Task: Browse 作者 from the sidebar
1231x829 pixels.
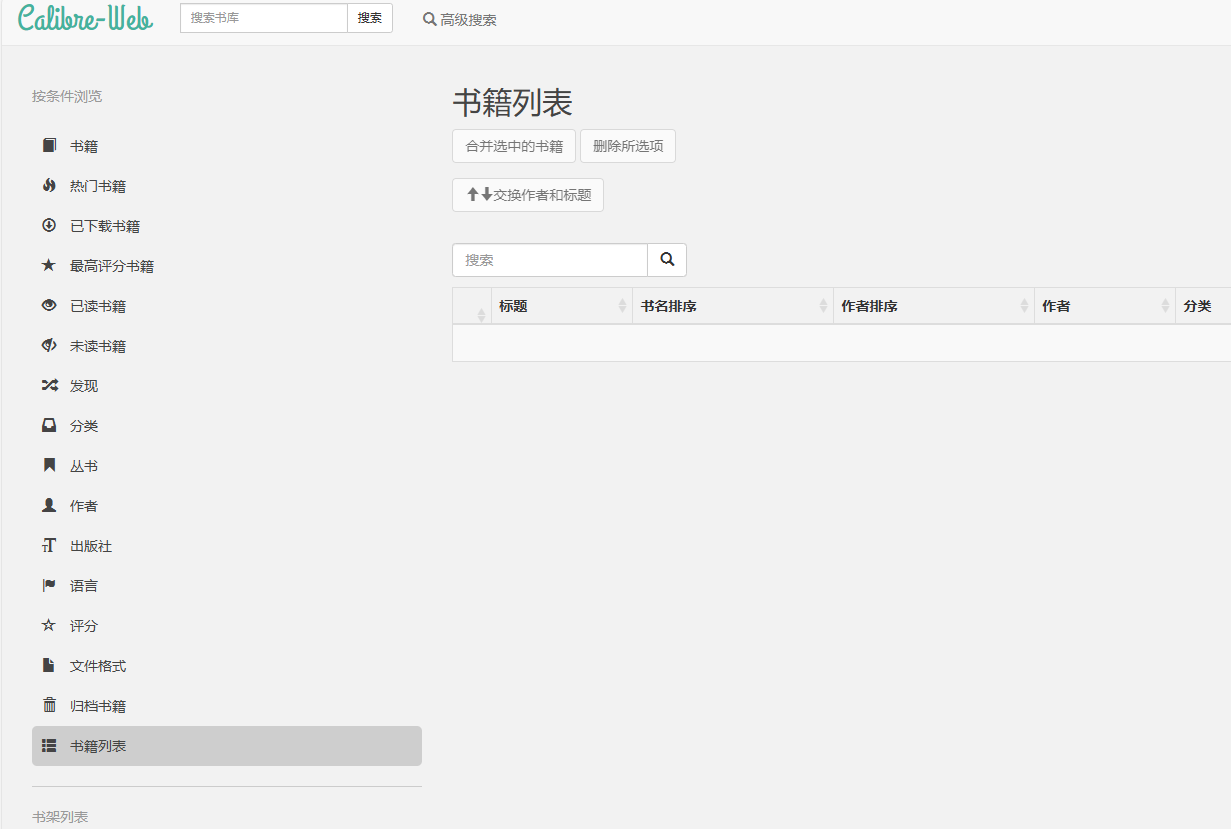Action: [x=227, y=506]
